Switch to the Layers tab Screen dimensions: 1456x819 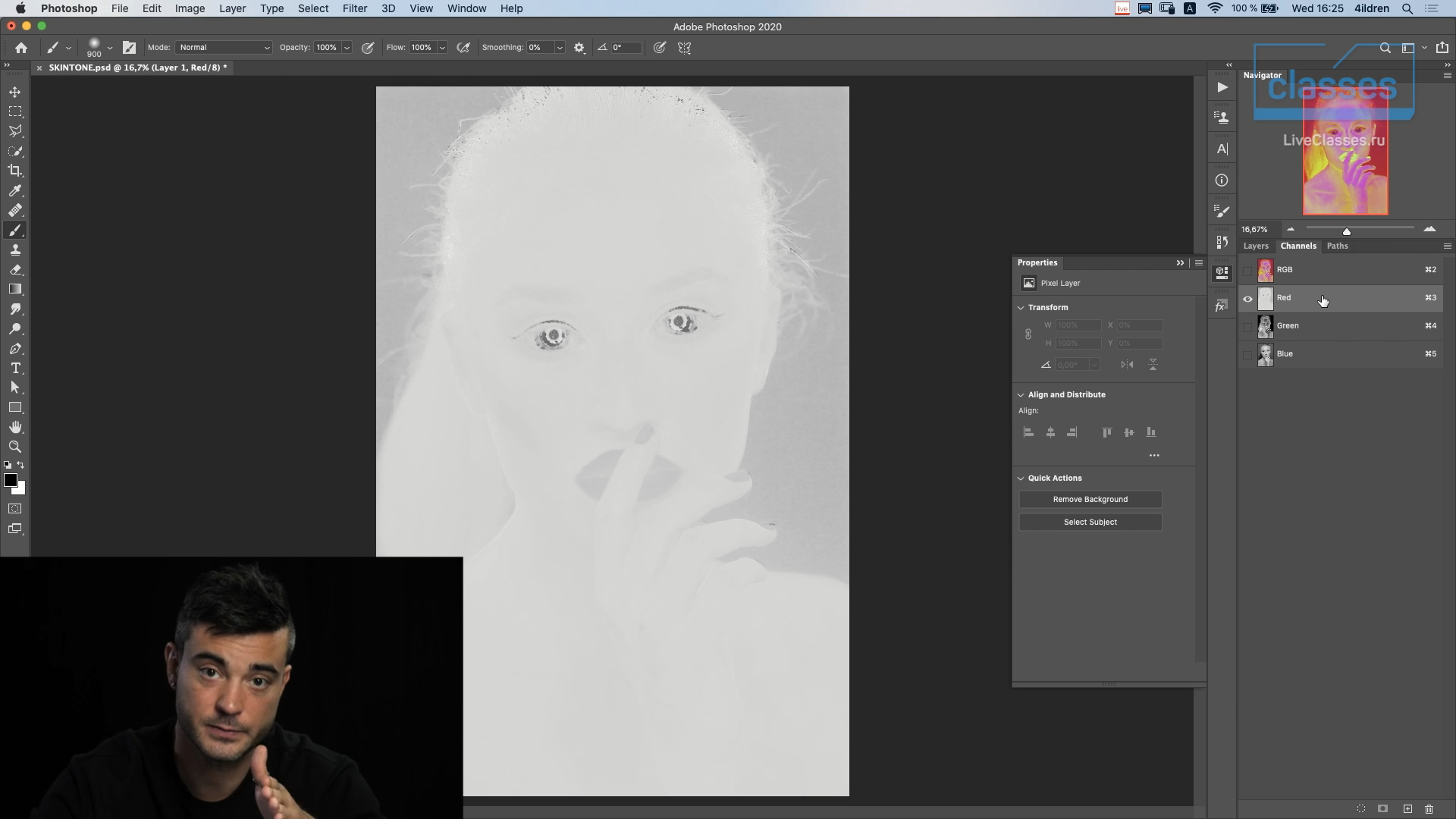[x=1256, y=246]
